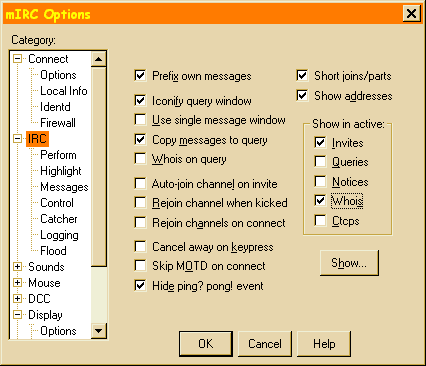Select Sounds in category tree
Image resolution: width=426 pixels, height=366 pixels.
pyautogui.click(x=46, y=267)
